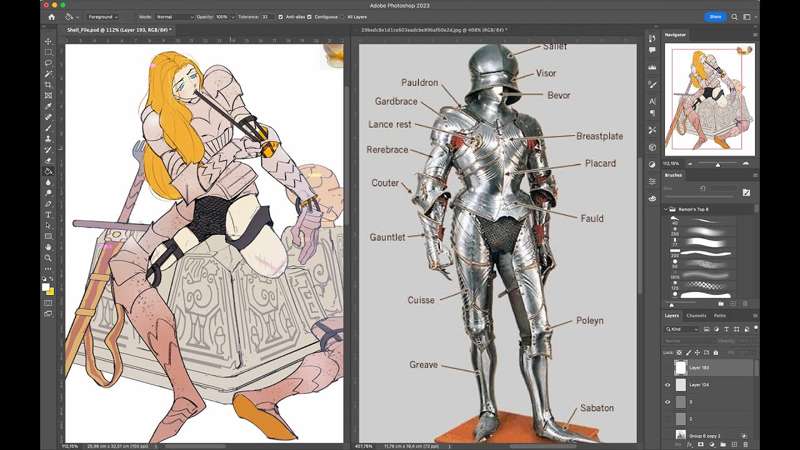Select the Layer 193 thumbnail
This screenshot has width=800, height=450.
pyautogui.click(x=681, y=367)
